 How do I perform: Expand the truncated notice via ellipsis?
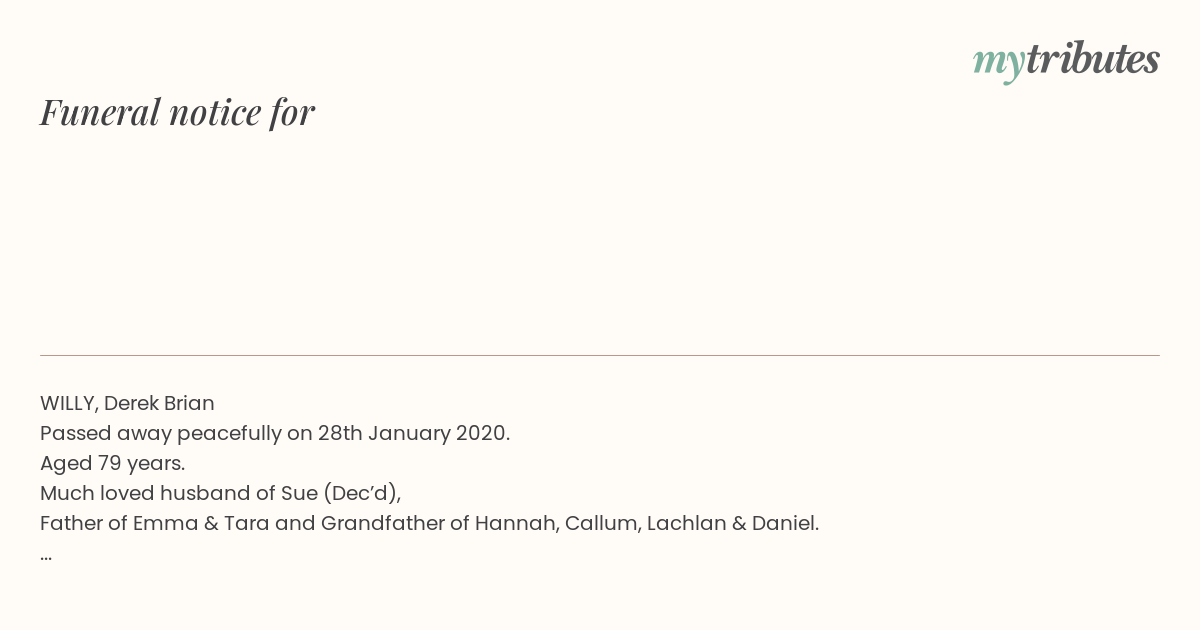coord(46,557)
